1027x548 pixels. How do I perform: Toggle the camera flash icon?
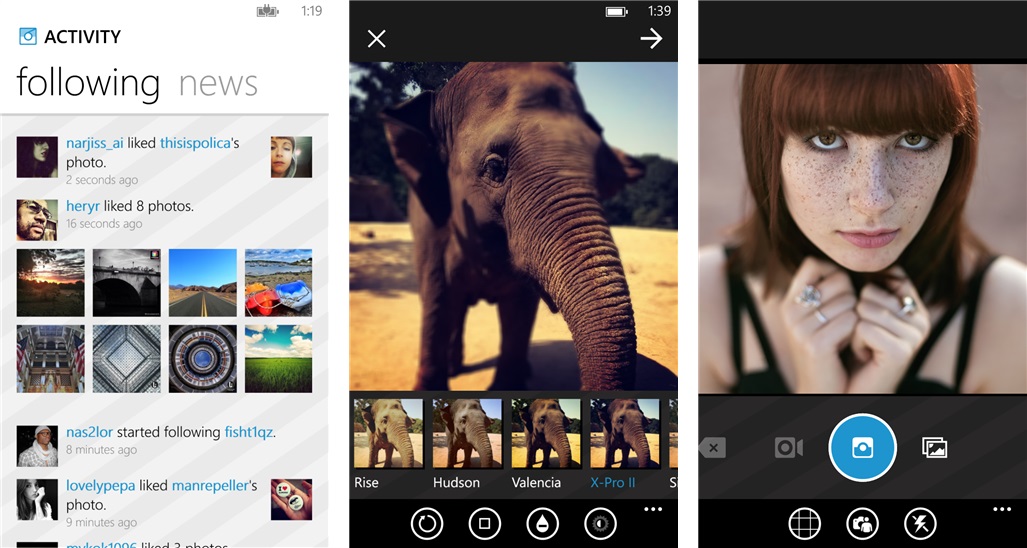(920, 524)
